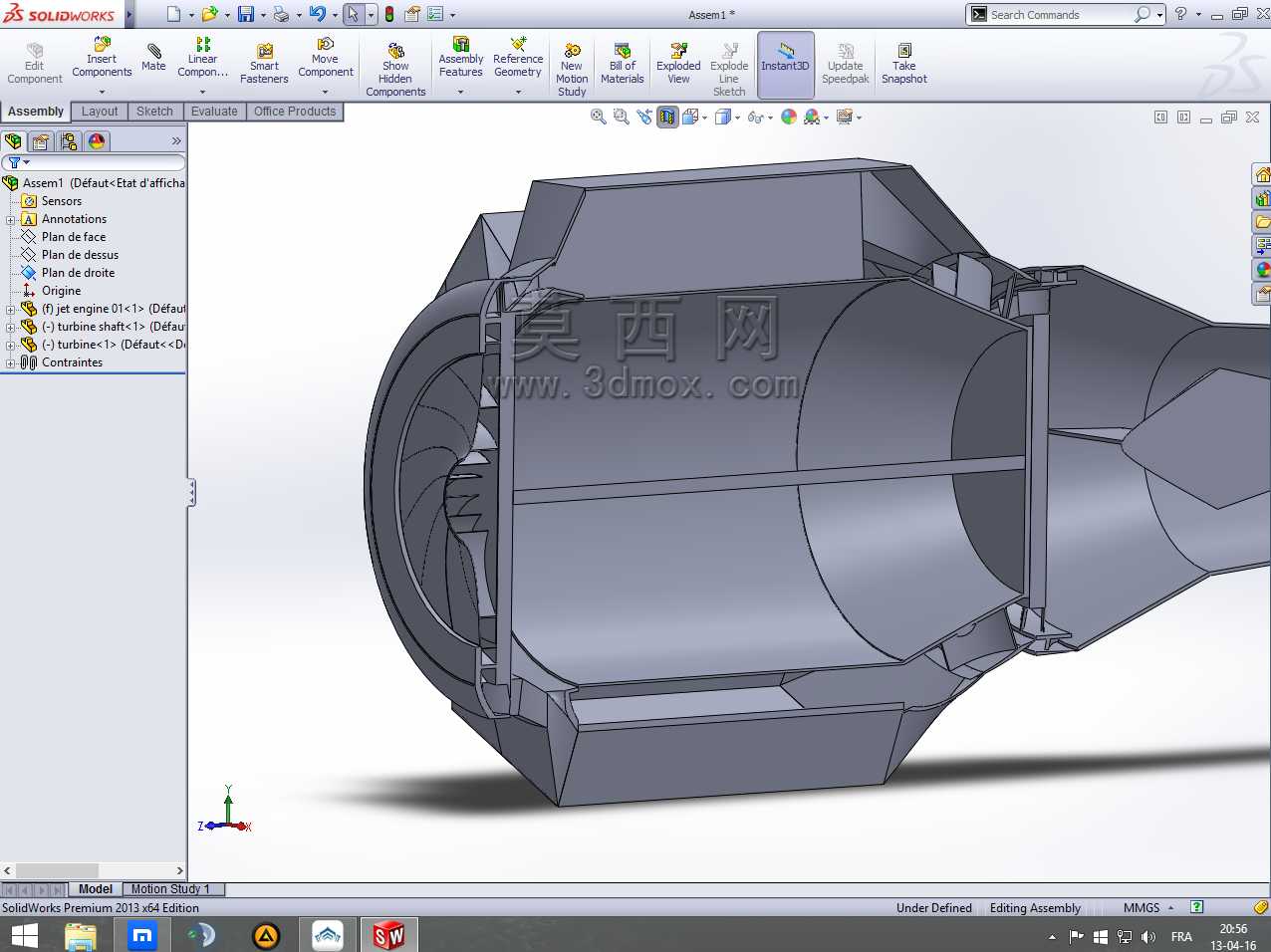This screenshot has width=1271, height=952.
Task: Select the Motion Study 1 tab
Action: [x=170, y=889]
